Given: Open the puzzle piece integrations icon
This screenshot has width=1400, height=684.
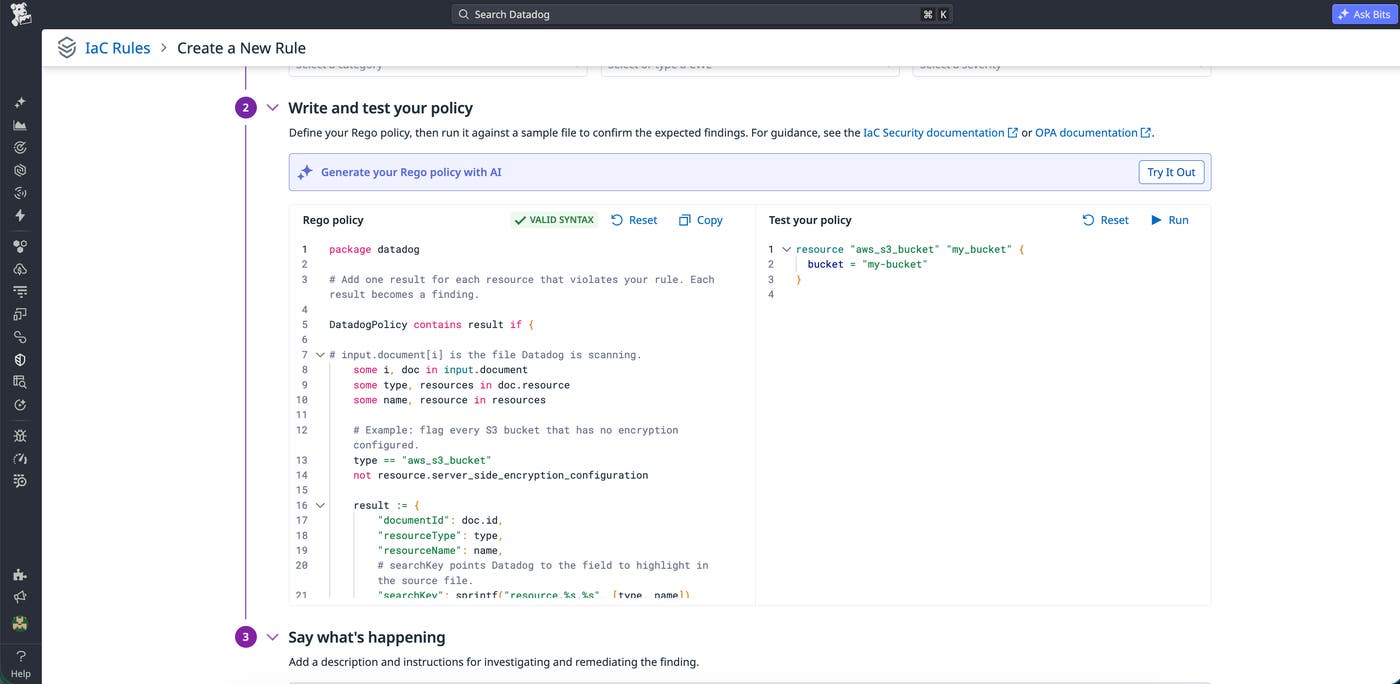Looking at the screenshot, I should 20,575.
